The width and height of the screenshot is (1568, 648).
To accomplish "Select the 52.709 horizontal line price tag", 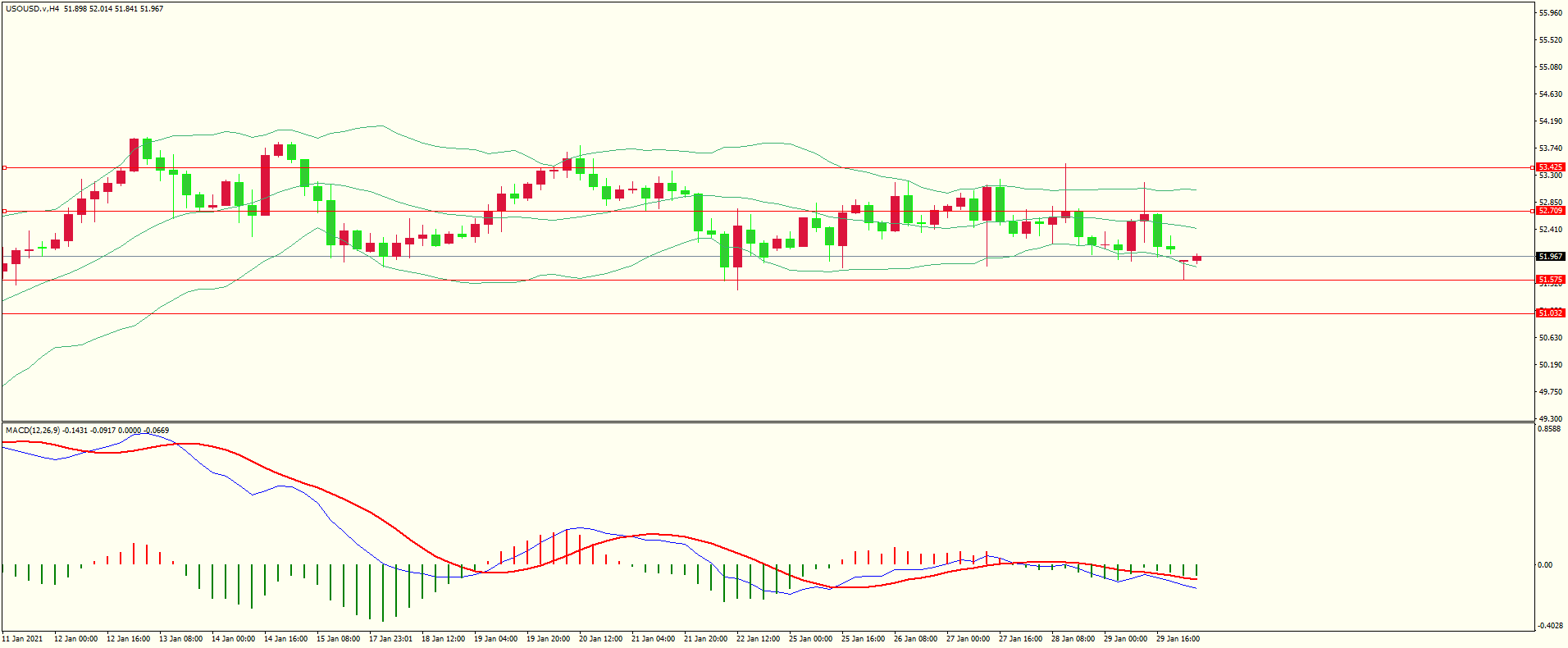I will point(1550,211).
